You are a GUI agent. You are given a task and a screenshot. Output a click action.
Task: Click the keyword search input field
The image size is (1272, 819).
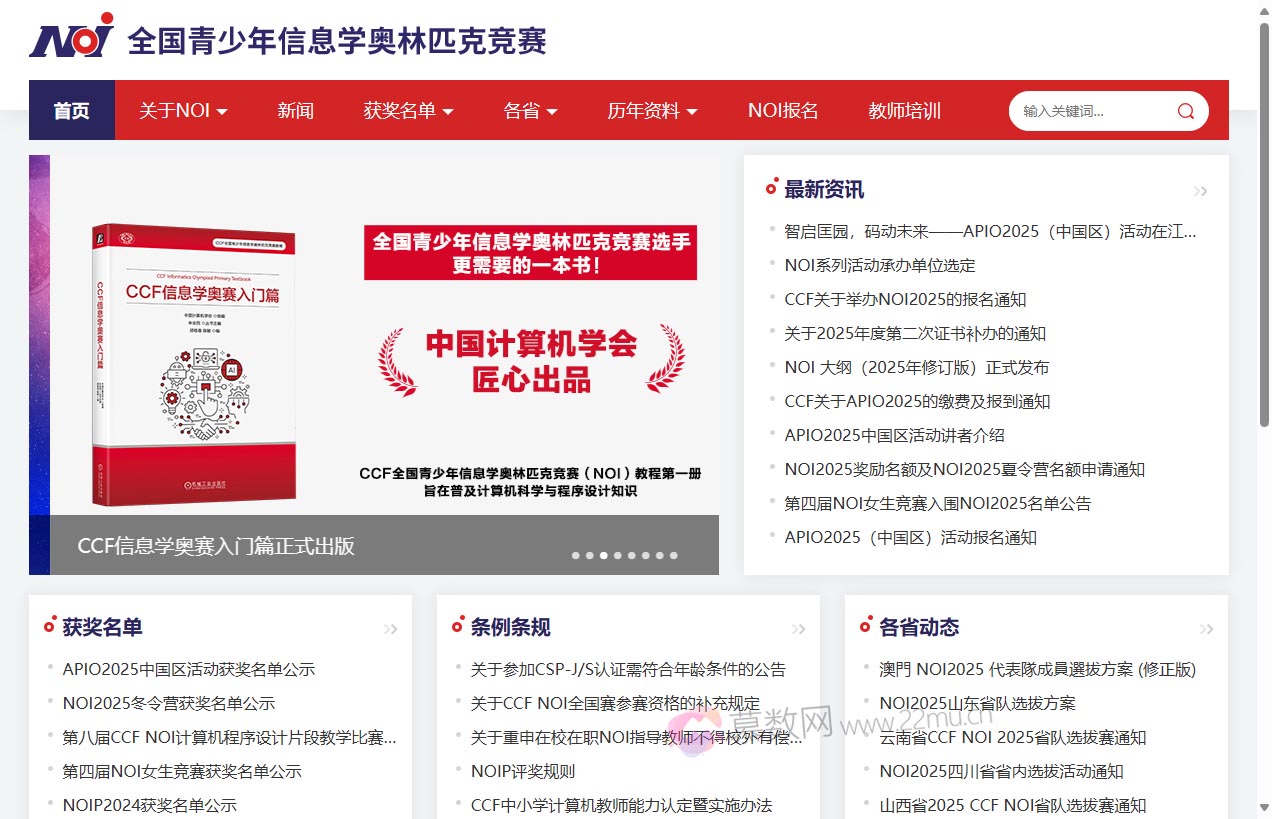click(1090, 111)
